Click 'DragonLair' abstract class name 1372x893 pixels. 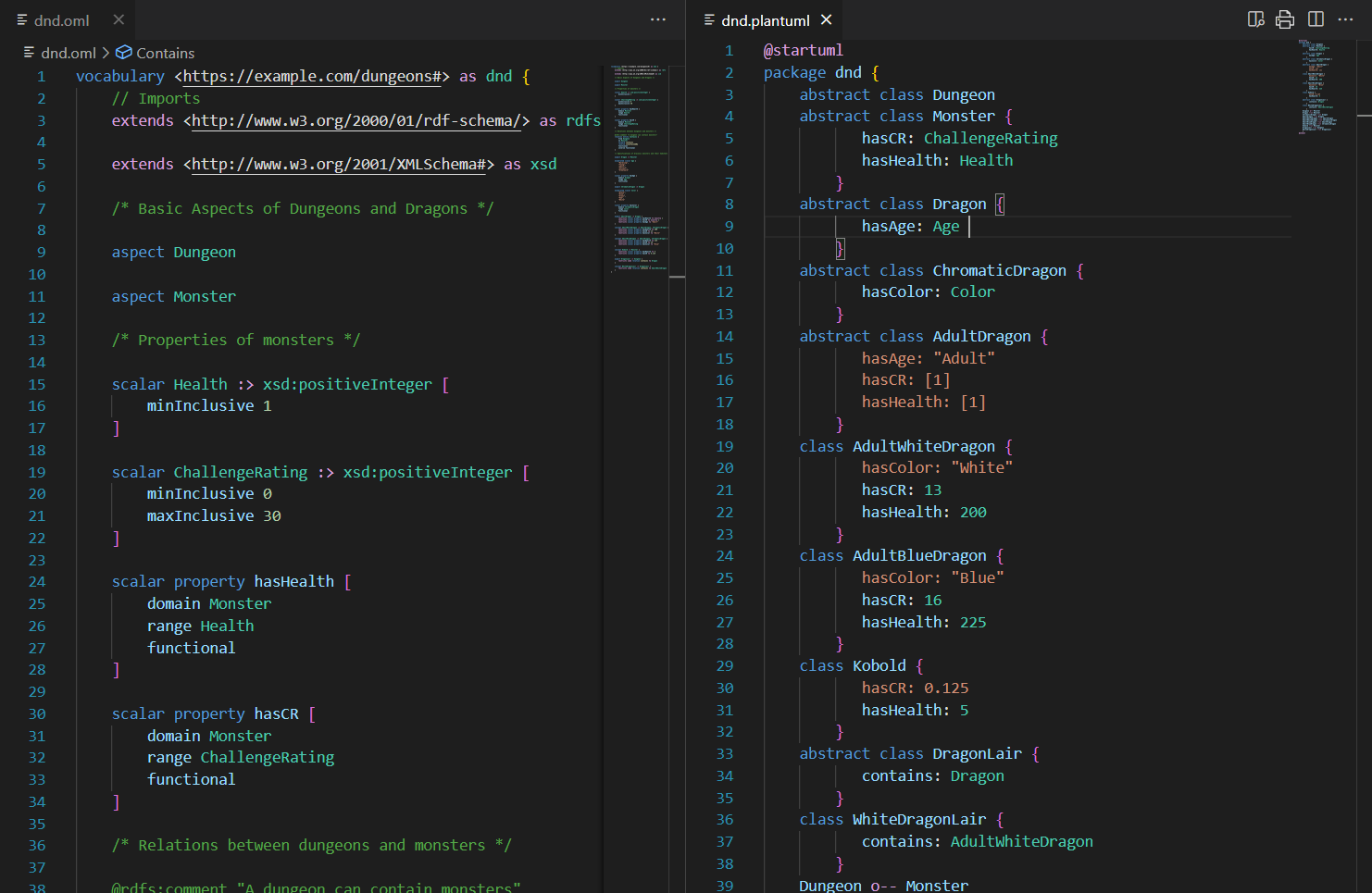978,753
